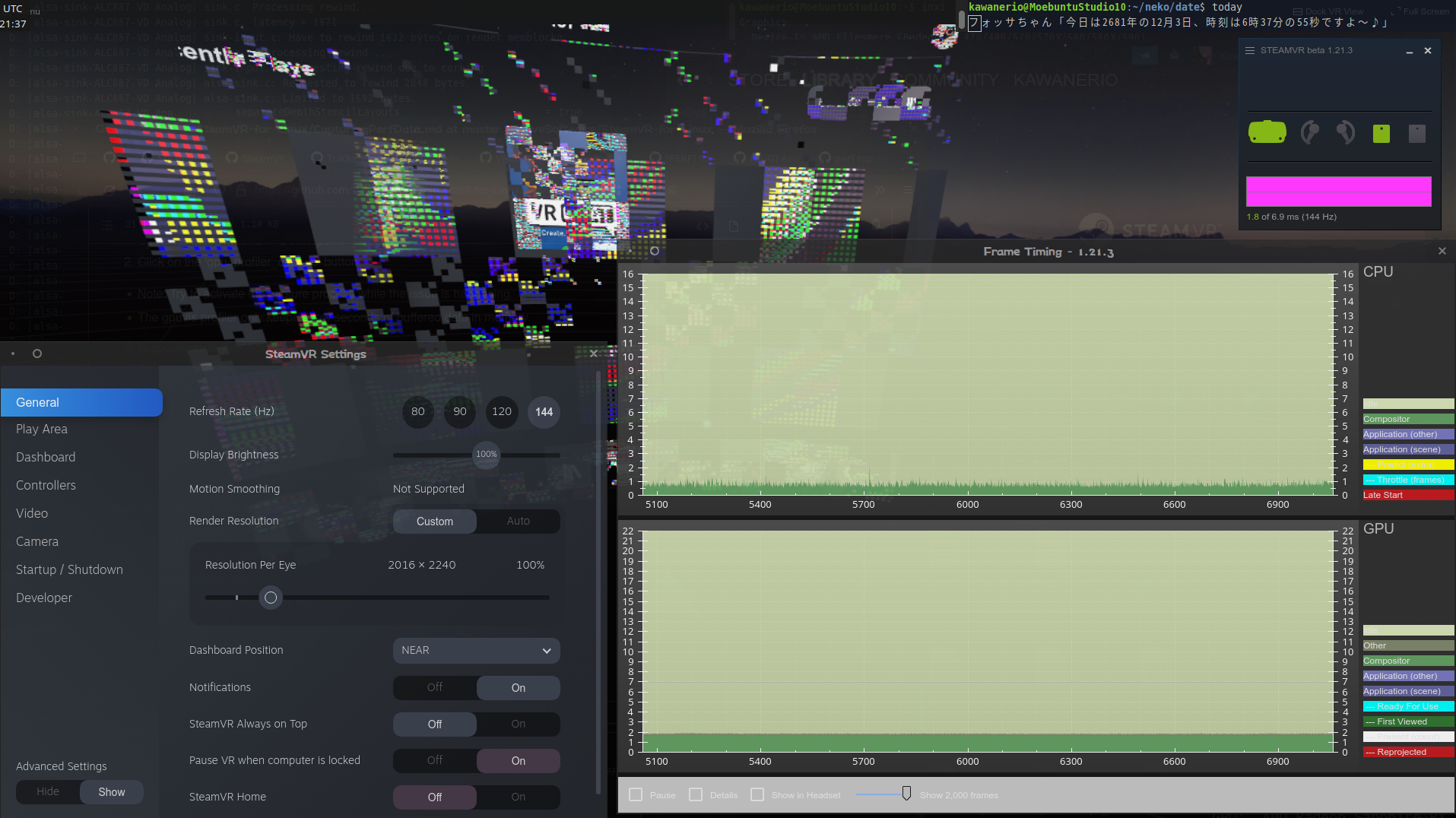The image size is (1456, 818).
Task: Click the circle button in Frame Timing titlebar
Action: click(x=654, y=251)
